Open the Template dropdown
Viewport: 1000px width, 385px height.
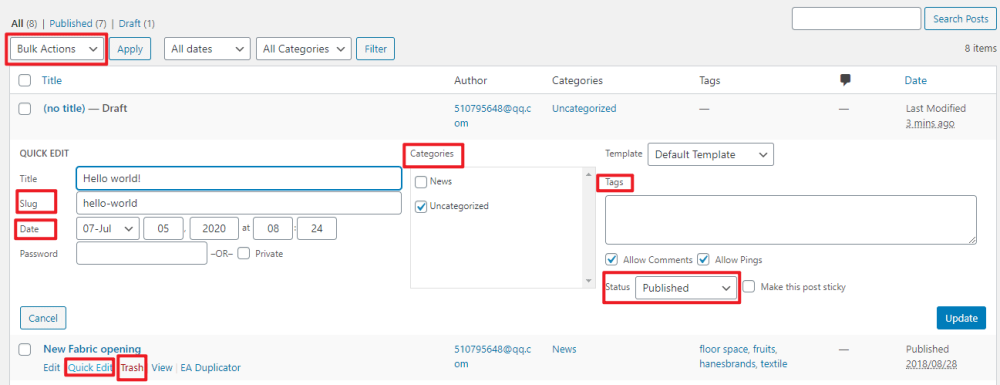(x=710, y=154)
